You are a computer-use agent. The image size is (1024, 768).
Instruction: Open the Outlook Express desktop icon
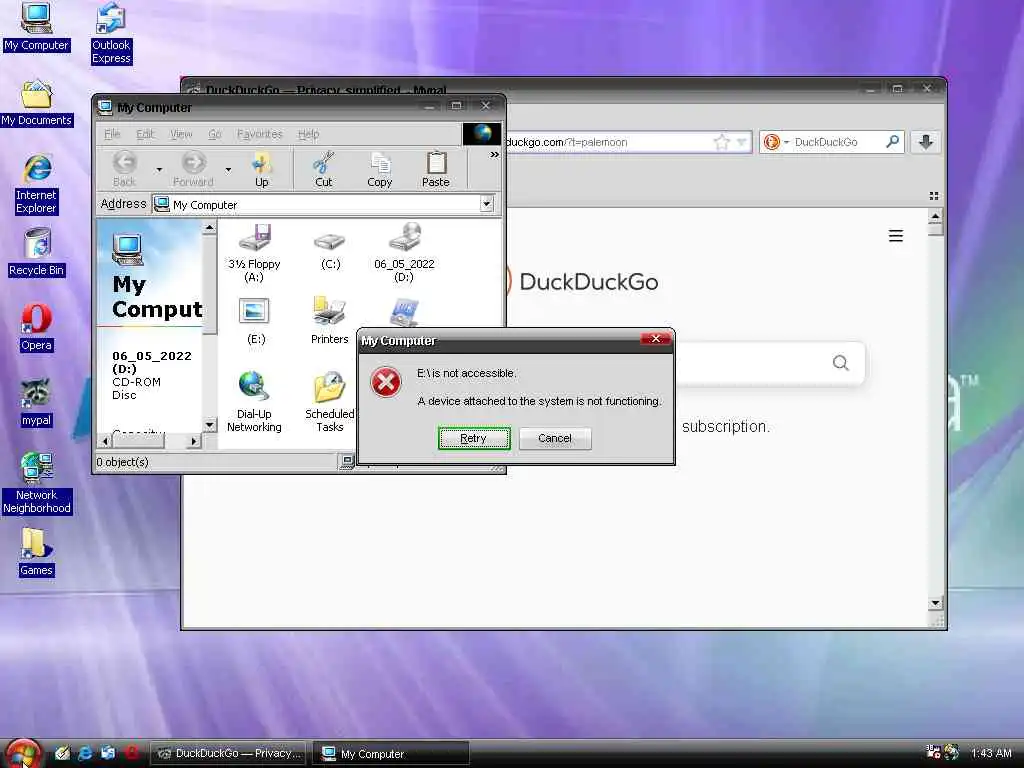111,33
